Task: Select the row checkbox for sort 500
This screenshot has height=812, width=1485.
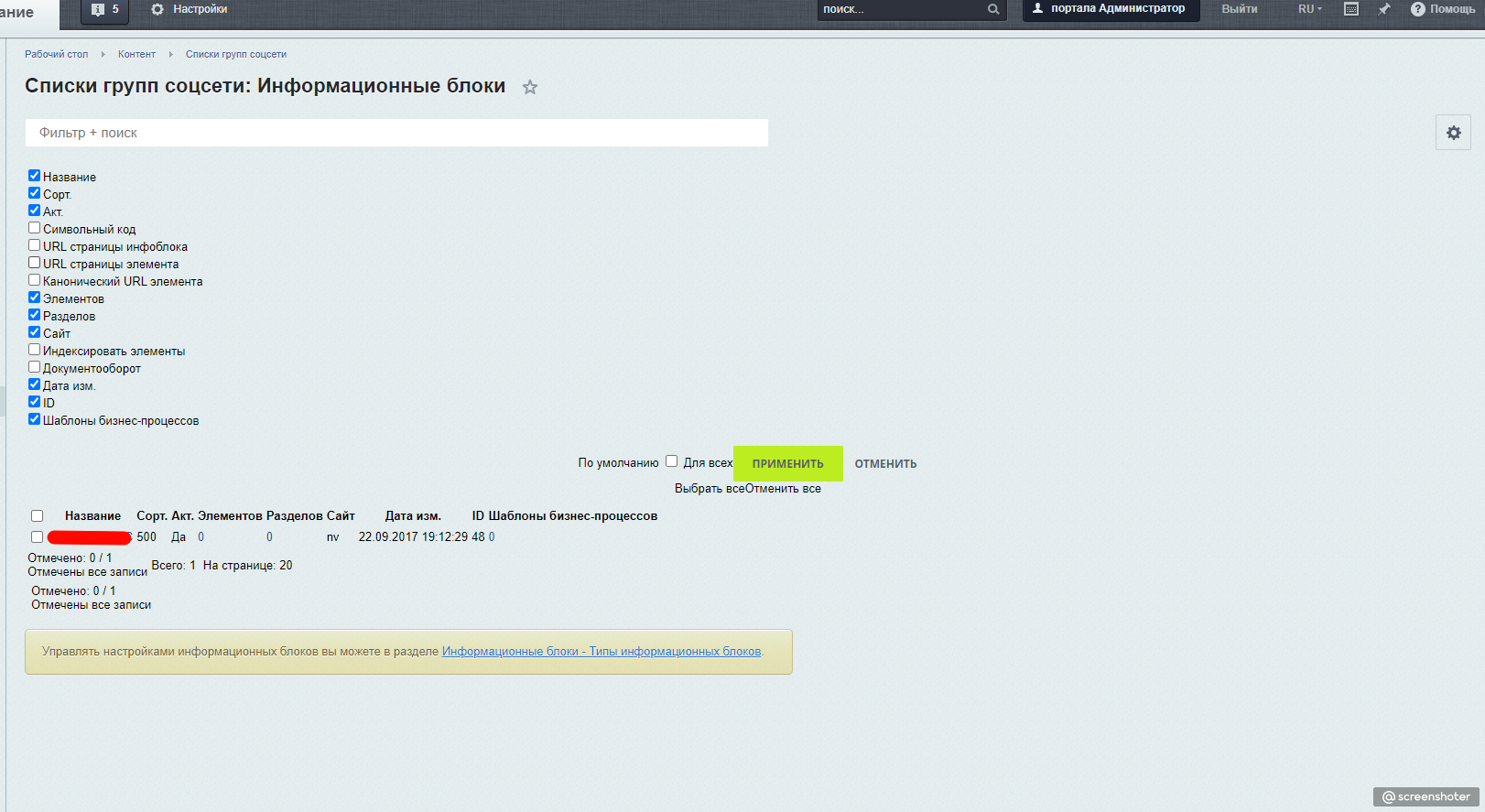Action: point(38,537)
